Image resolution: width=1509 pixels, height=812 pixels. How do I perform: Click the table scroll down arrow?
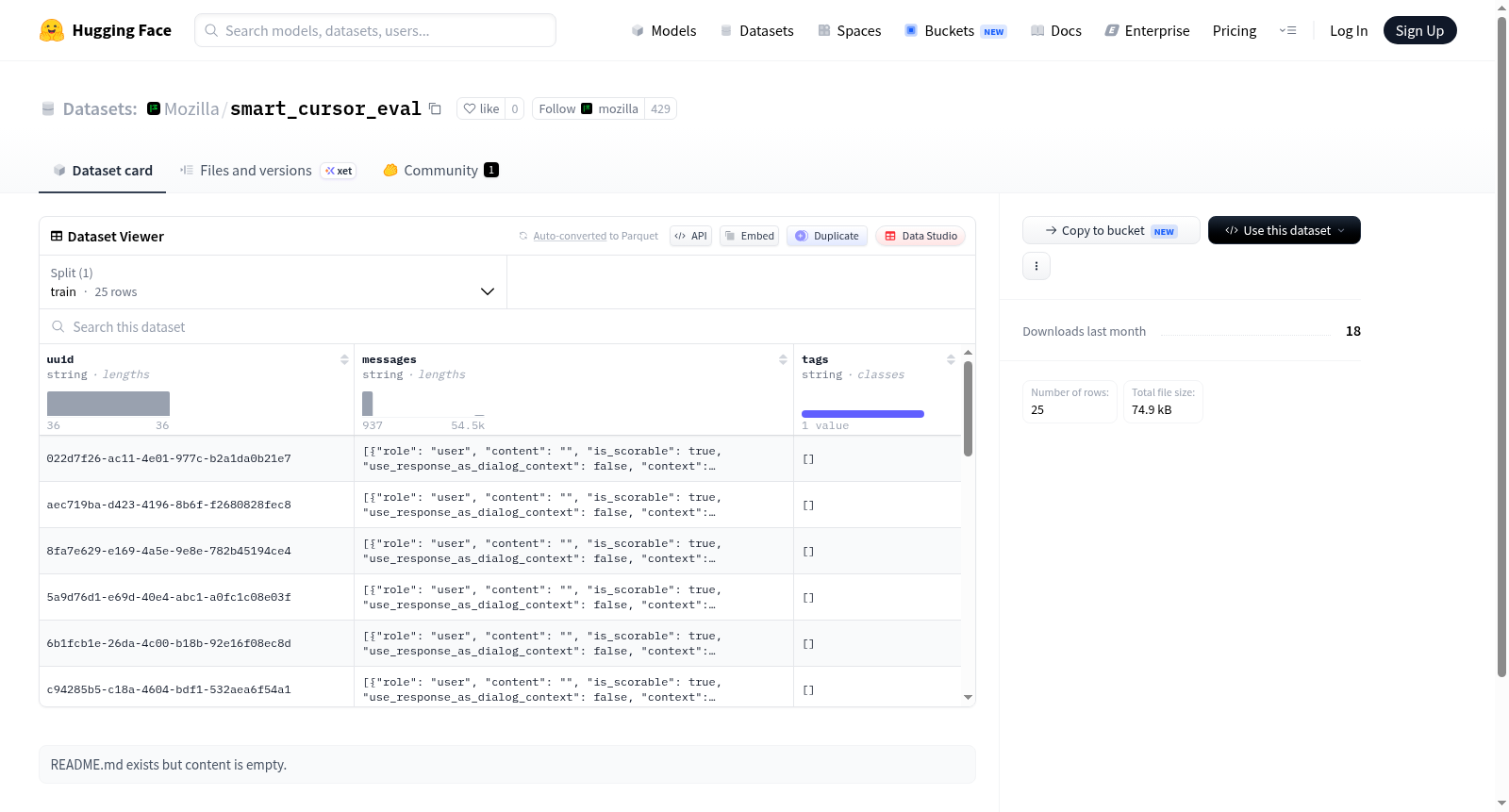point(968,697)
